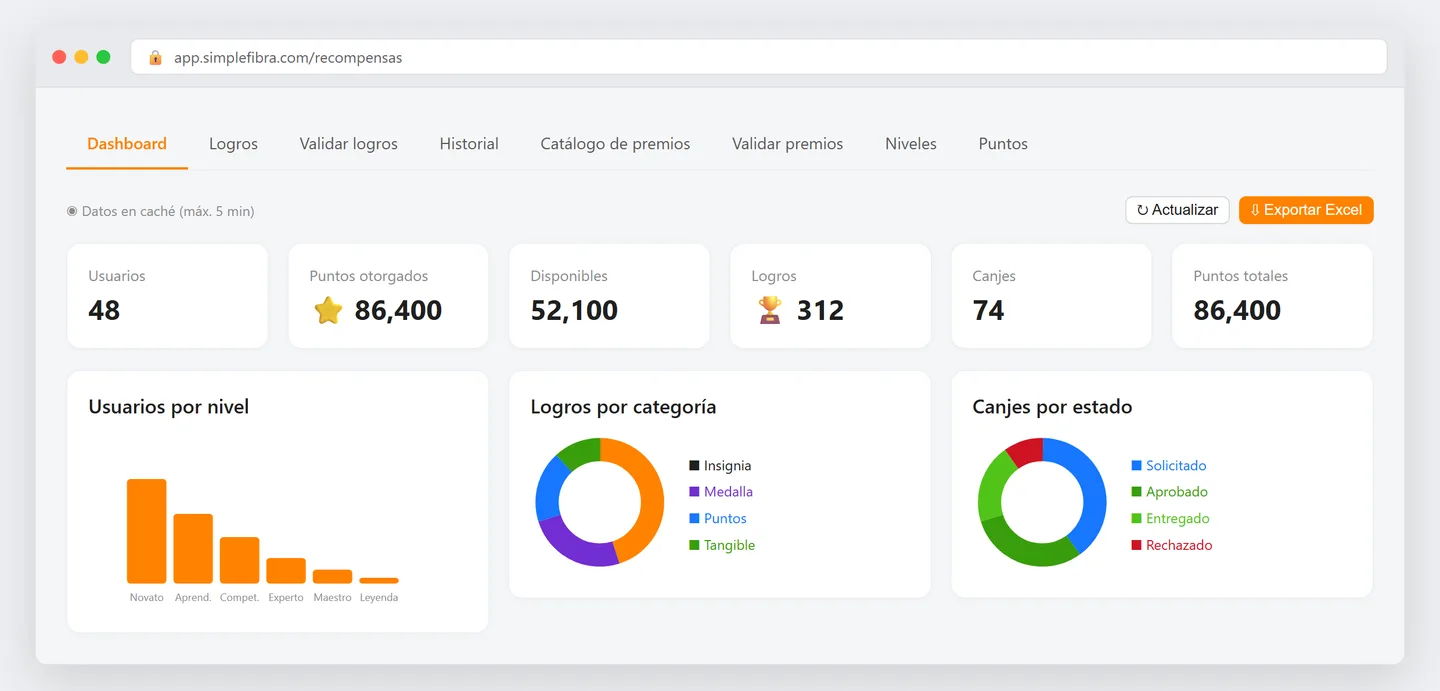This screenshot has width=1440, height=691.
Task: Click the star icon beside 86,400
Action: [328, 311]
